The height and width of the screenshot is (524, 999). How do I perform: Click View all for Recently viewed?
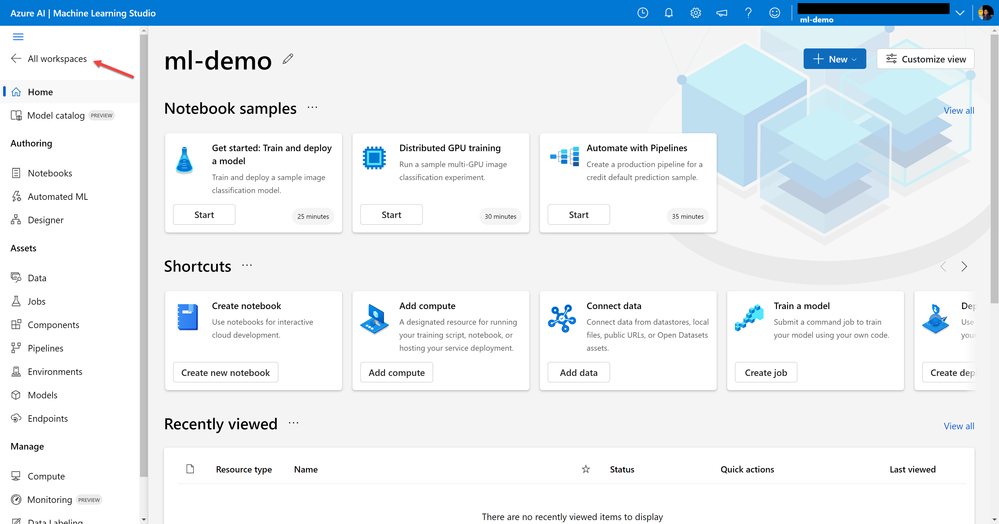pyautogui.click(x=959, y=426)
